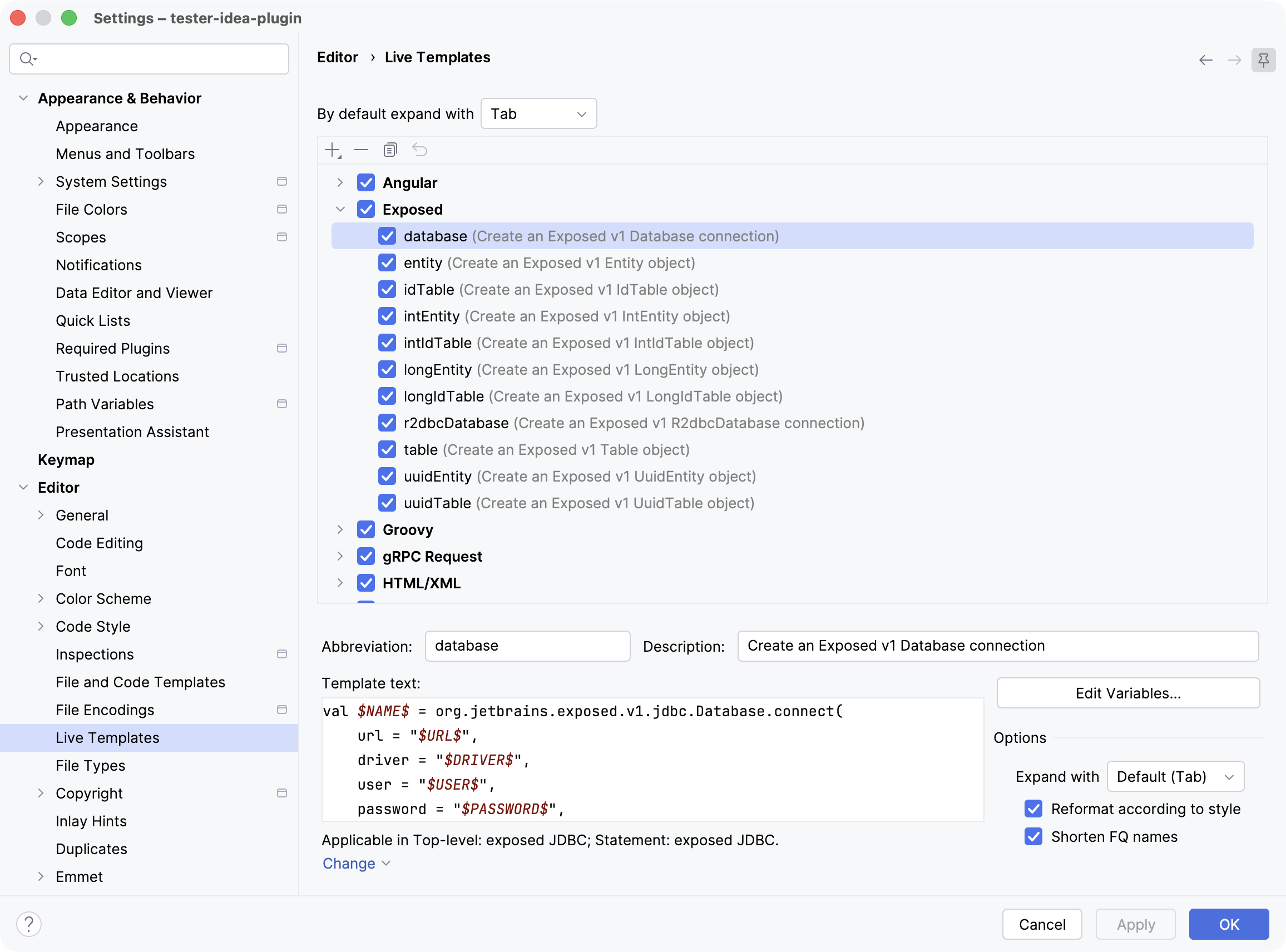1286x952 pixels.
Task: Expand the Code Style node
Action: tap(41, 626)
